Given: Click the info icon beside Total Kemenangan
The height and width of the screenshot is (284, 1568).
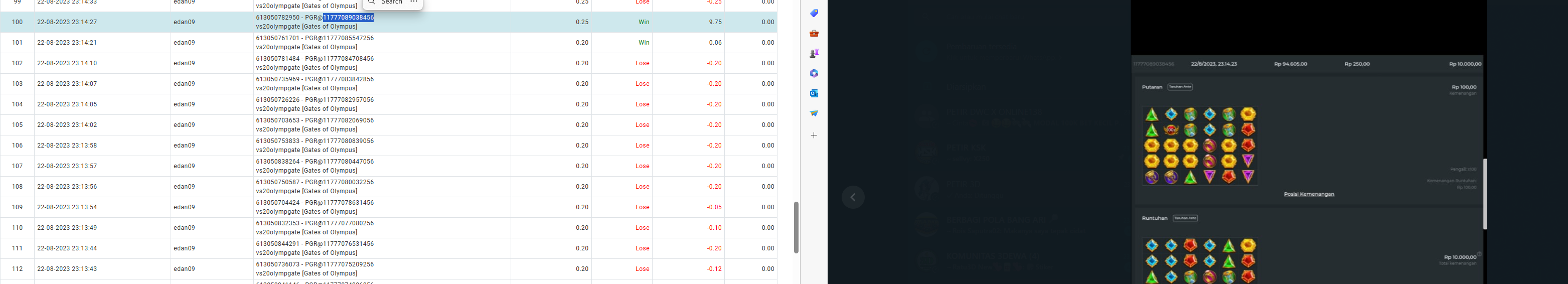Looking at the screenshot, I should click(x=1479, y=254).
